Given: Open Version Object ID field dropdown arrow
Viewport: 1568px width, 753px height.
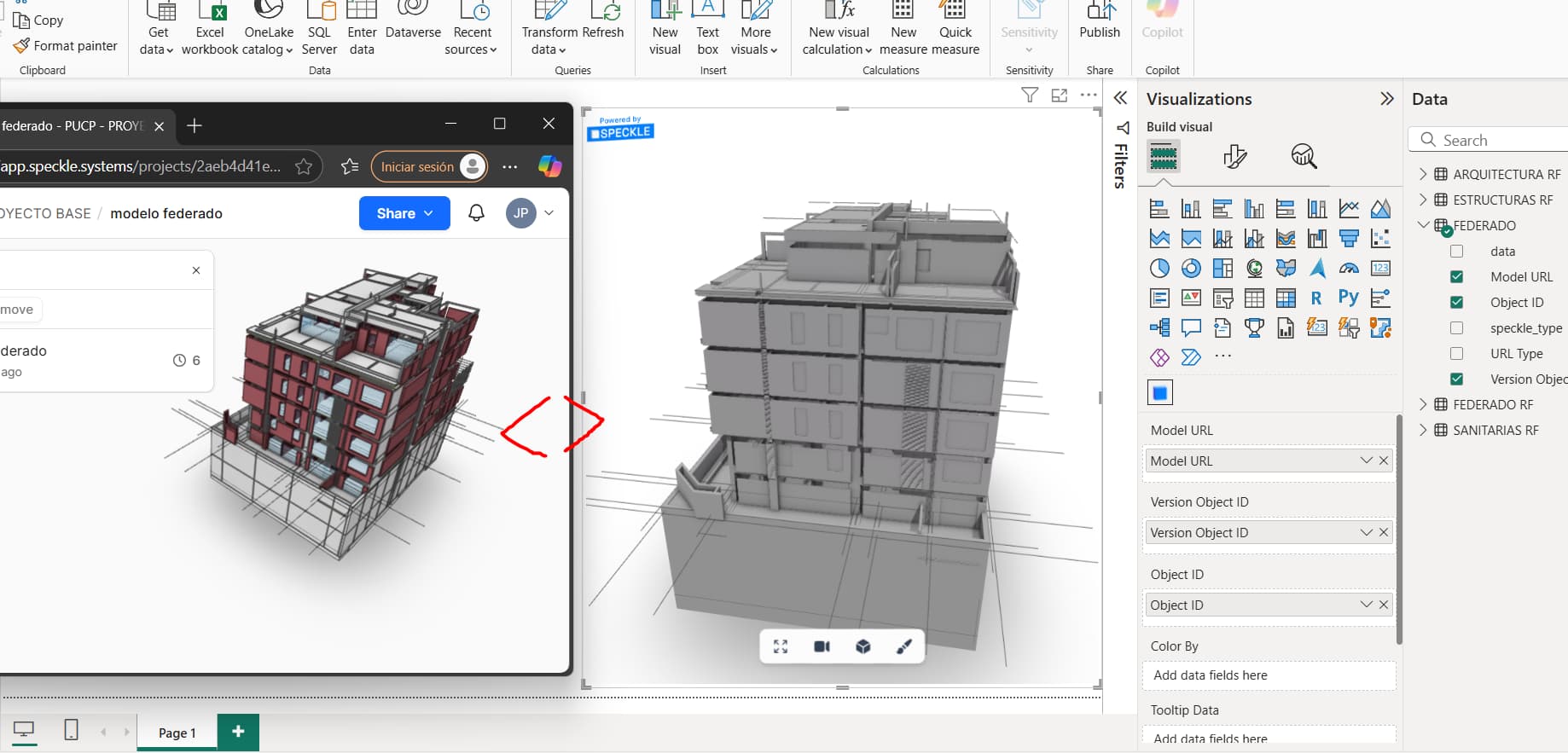Looking at the screenshot, I should click(1366, 532).
